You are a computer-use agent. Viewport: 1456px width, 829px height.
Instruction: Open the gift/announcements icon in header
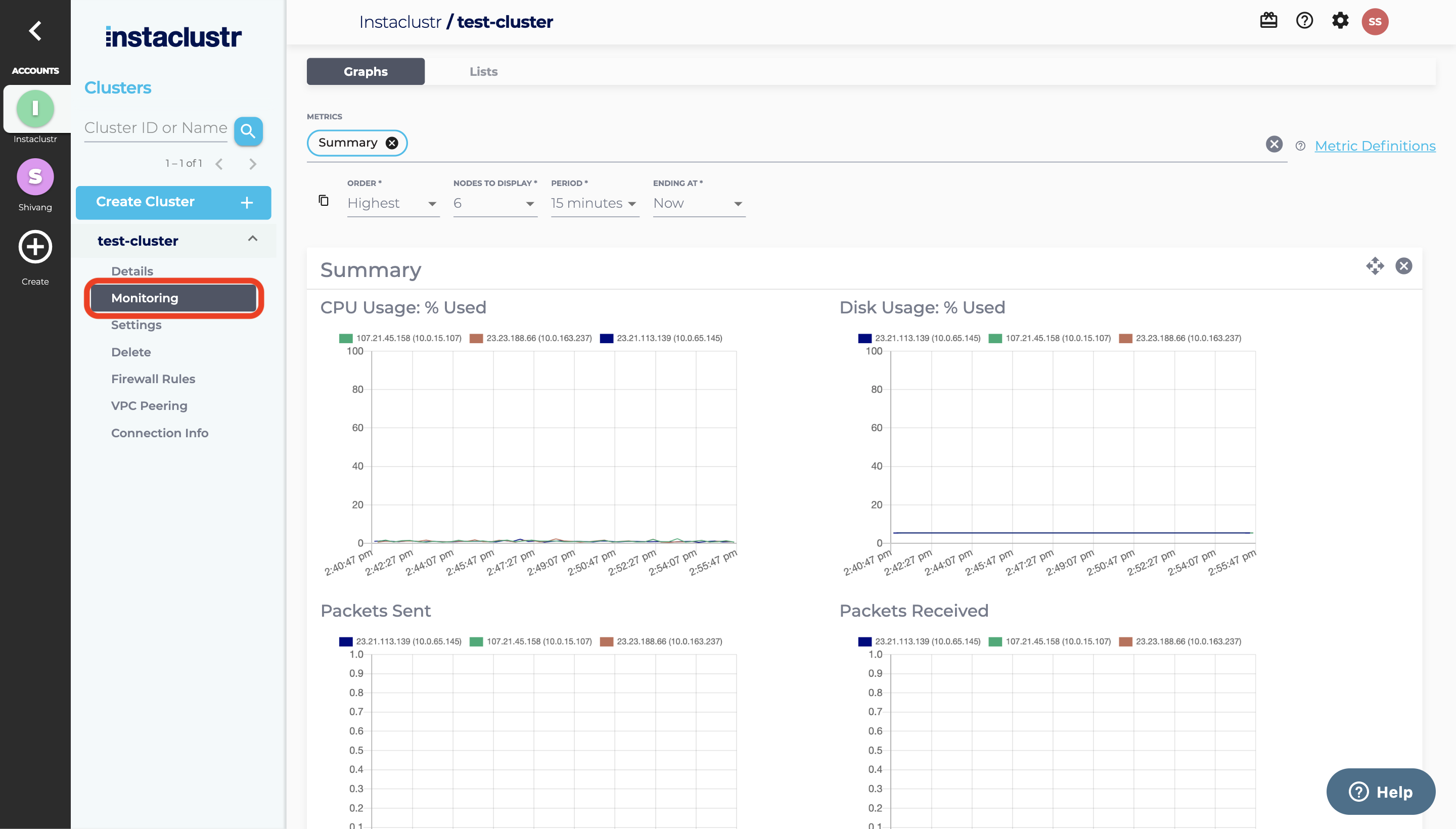1268,21
